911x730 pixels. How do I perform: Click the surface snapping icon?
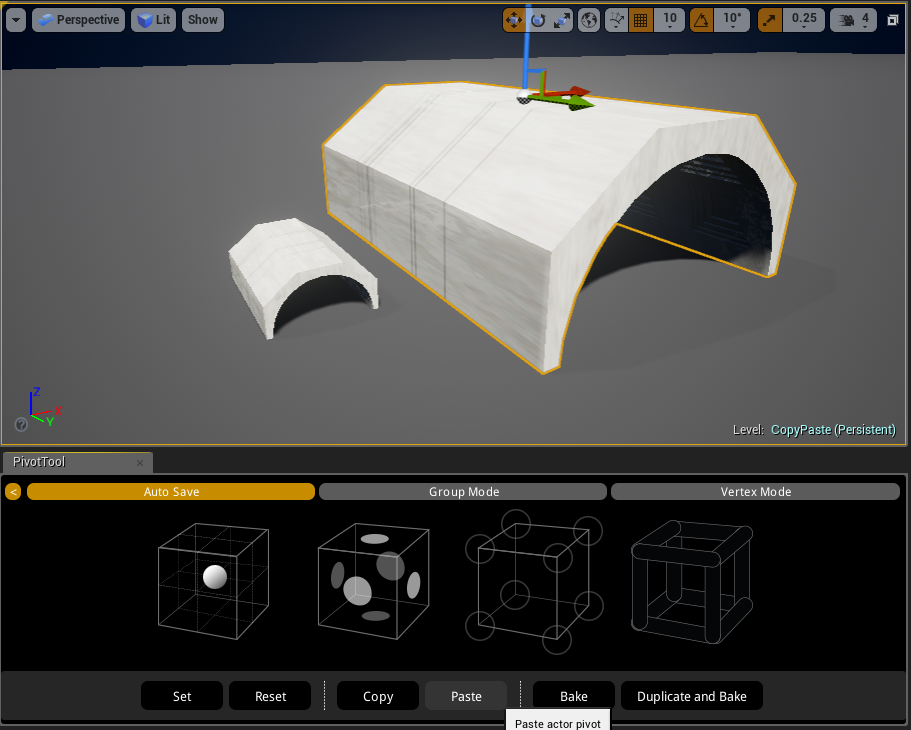click(x=617, y=20)
